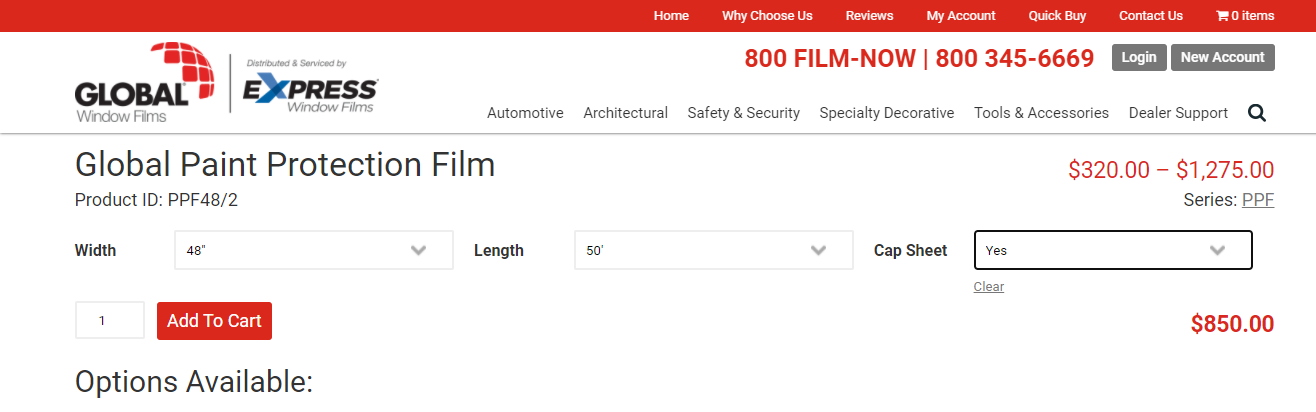Click the quantity input field
This screenshot has width=1316, height=412.
[109, 321]
